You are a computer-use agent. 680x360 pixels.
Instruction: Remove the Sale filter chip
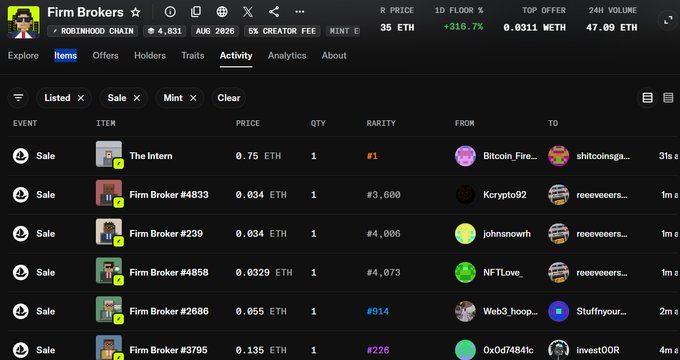(137, 98)
